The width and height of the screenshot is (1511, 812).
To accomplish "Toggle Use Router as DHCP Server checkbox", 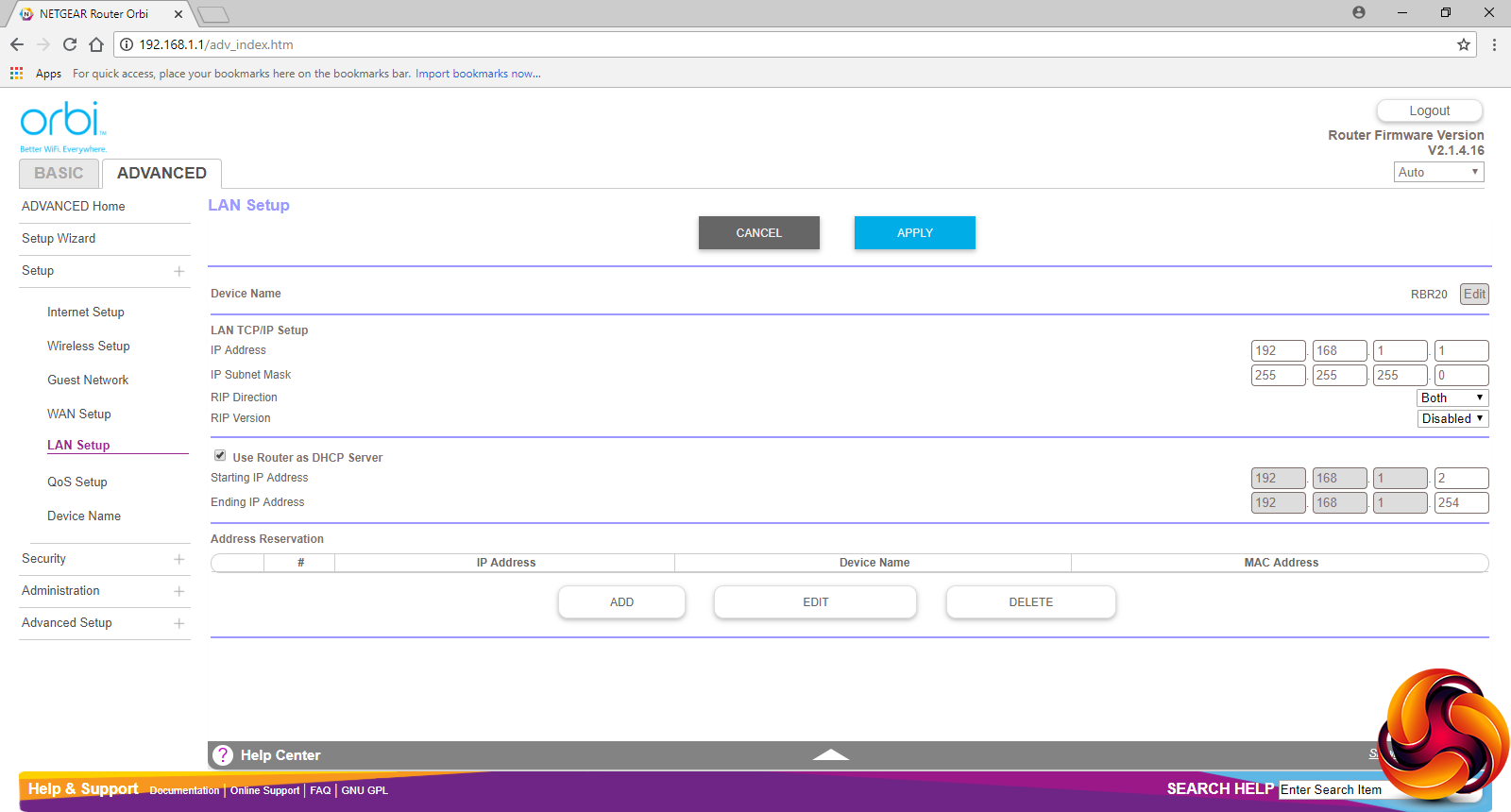I will point(220,456).
